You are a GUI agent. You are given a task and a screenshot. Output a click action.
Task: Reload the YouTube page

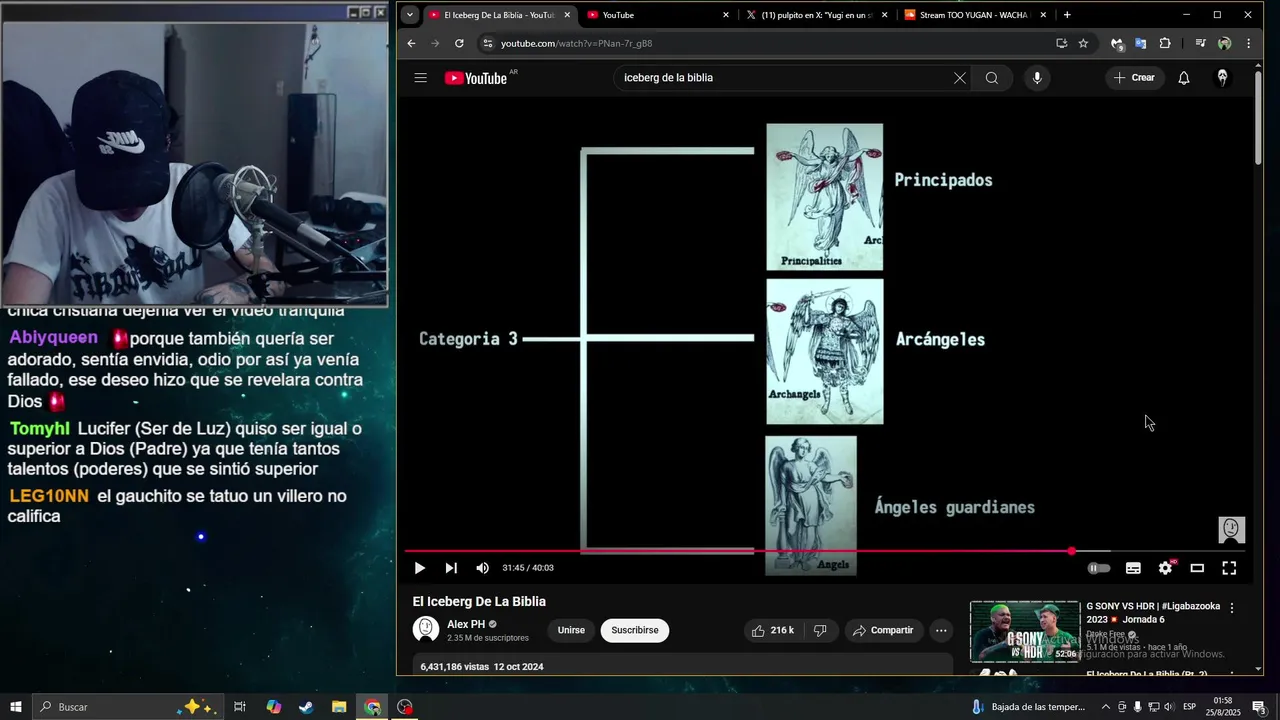click(459, 43)
